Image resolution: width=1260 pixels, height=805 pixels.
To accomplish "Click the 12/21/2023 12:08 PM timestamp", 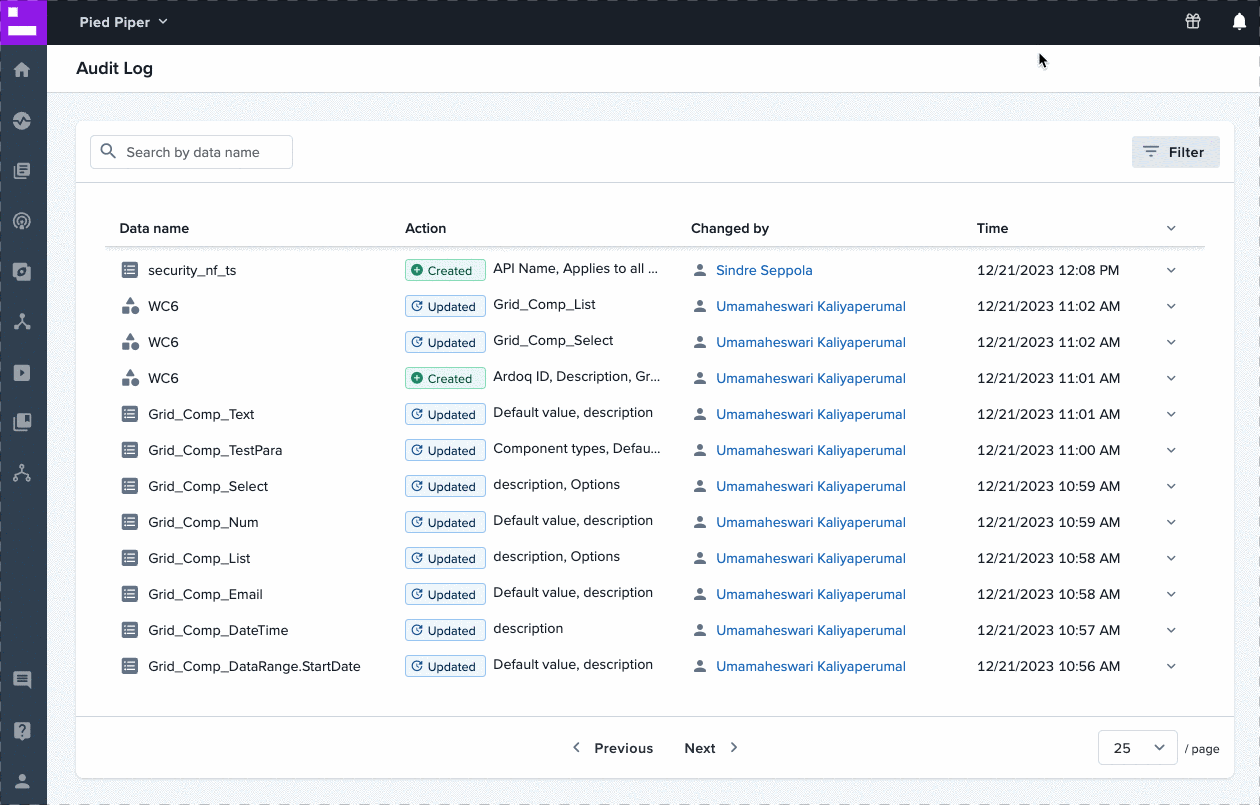I will [1048, 270].
